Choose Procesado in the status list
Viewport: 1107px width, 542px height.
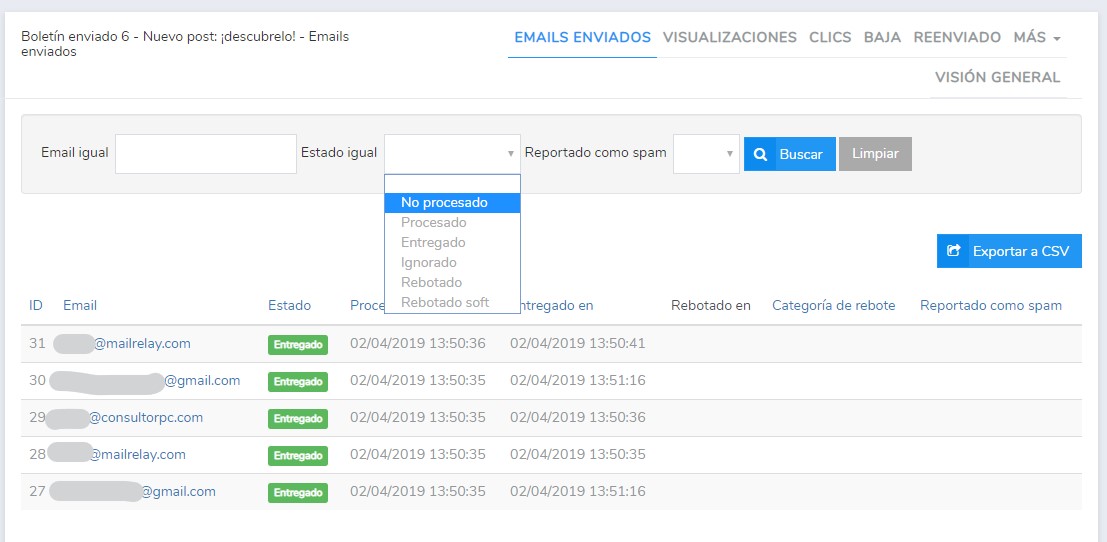click(x=452, y=222)
